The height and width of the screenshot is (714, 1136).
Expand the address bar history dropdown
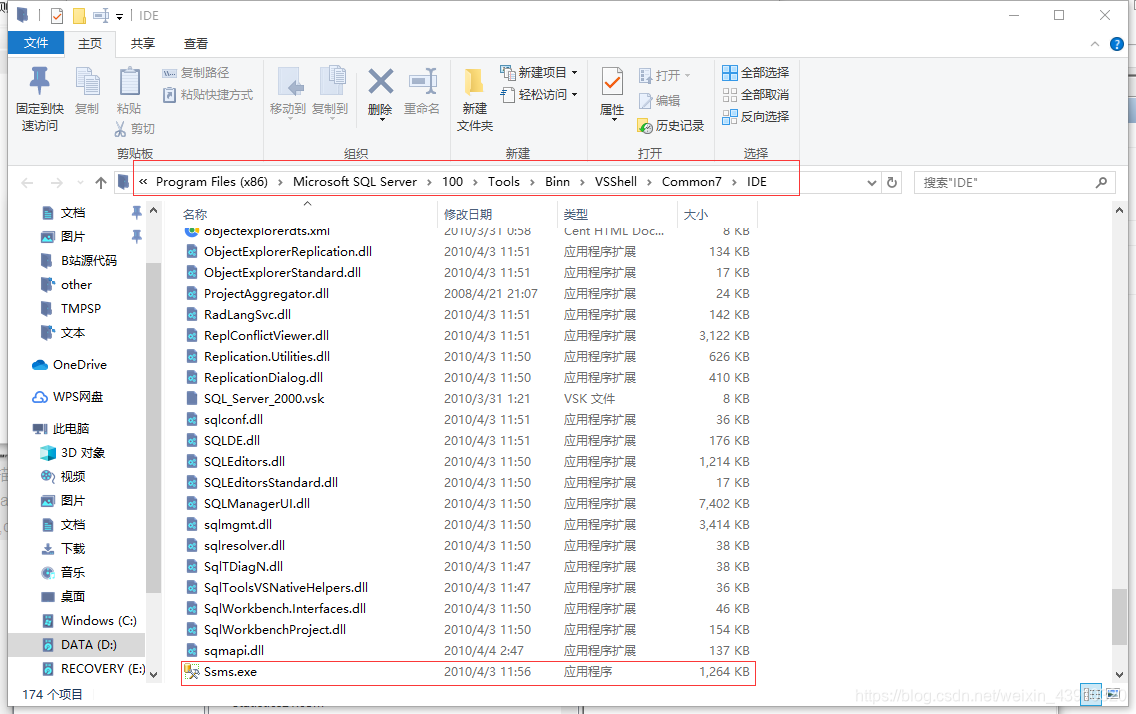click(x=872, y=182)
